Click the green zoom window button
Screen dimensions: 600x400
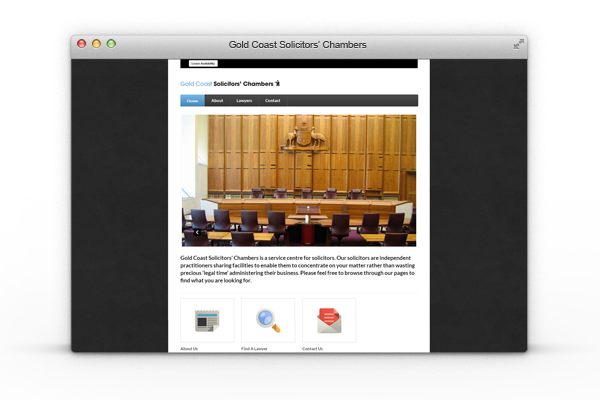[x=111, y=44]
